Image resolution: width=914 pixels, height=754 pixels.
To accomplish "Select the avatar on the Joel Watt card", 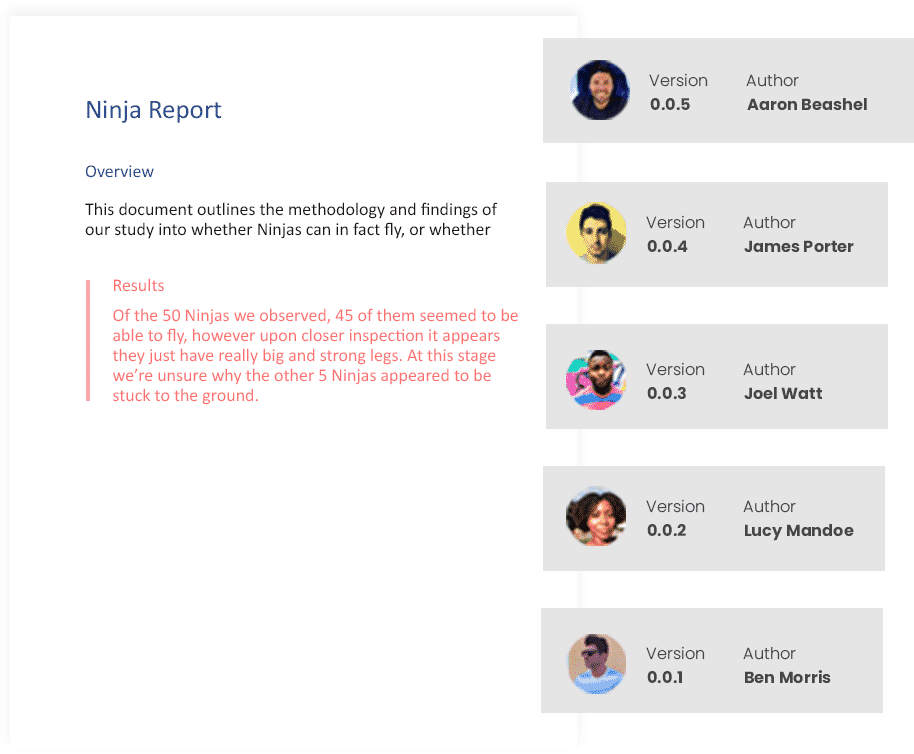I will 596,380.
